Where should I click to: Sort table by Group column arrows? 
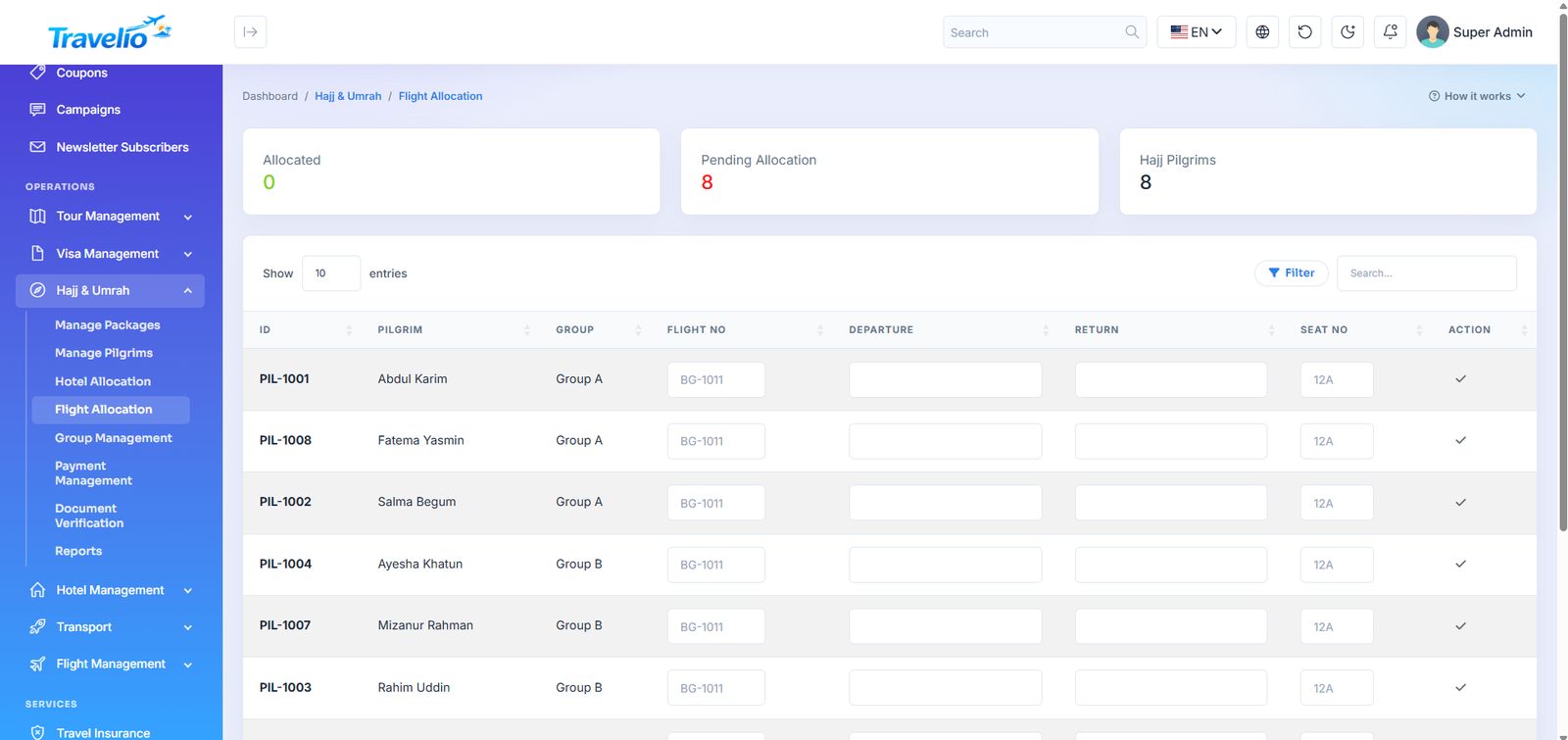pos(638,330)
